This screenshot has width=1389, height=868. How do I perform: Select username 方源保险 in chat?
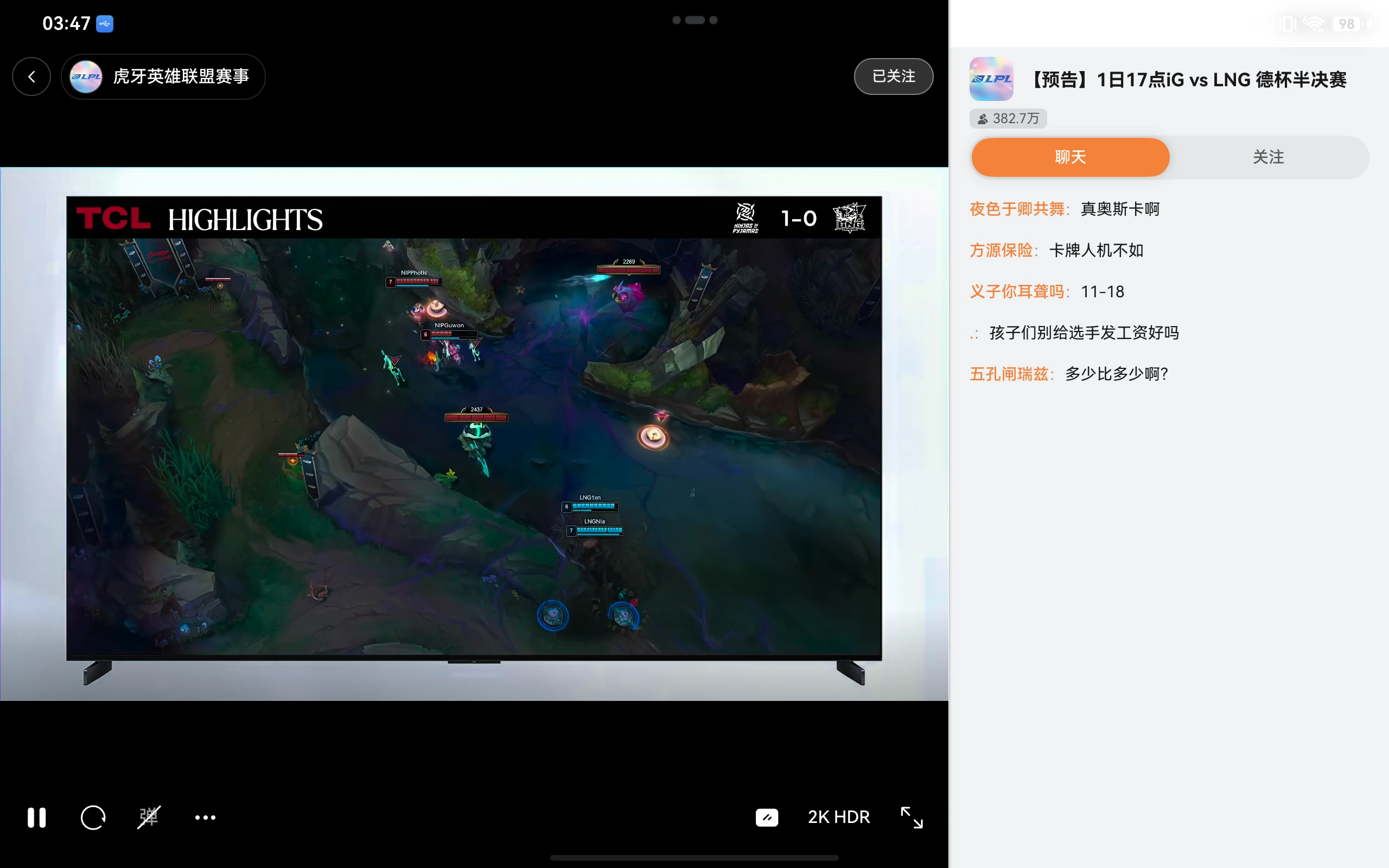pyautogui.click(x=1001, y=250)
